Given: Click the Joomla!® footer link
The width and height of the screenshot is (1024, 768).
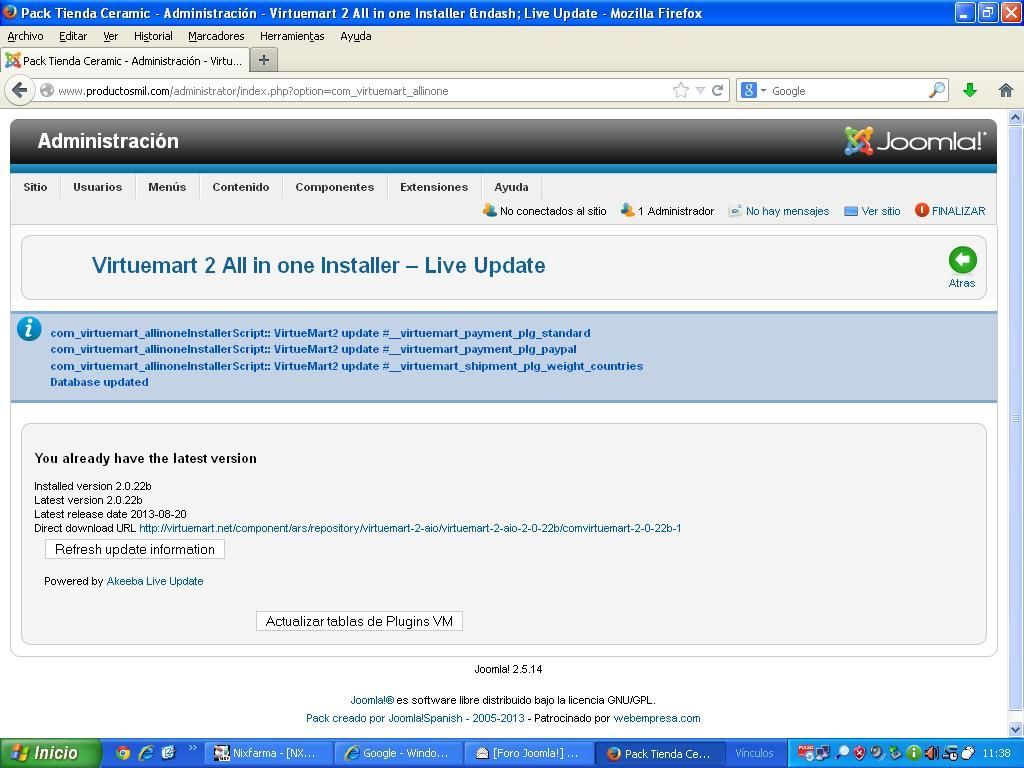Looking at the screenshot, I should coord(372,699).
